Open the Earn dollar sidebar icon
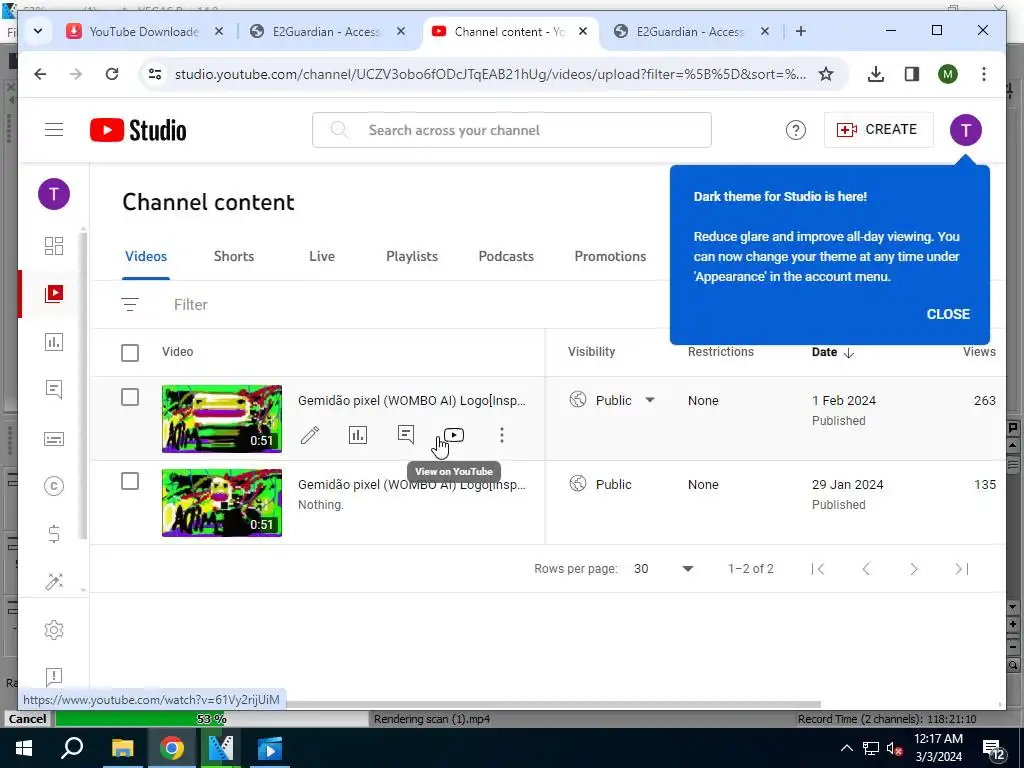 click(54, 534)
